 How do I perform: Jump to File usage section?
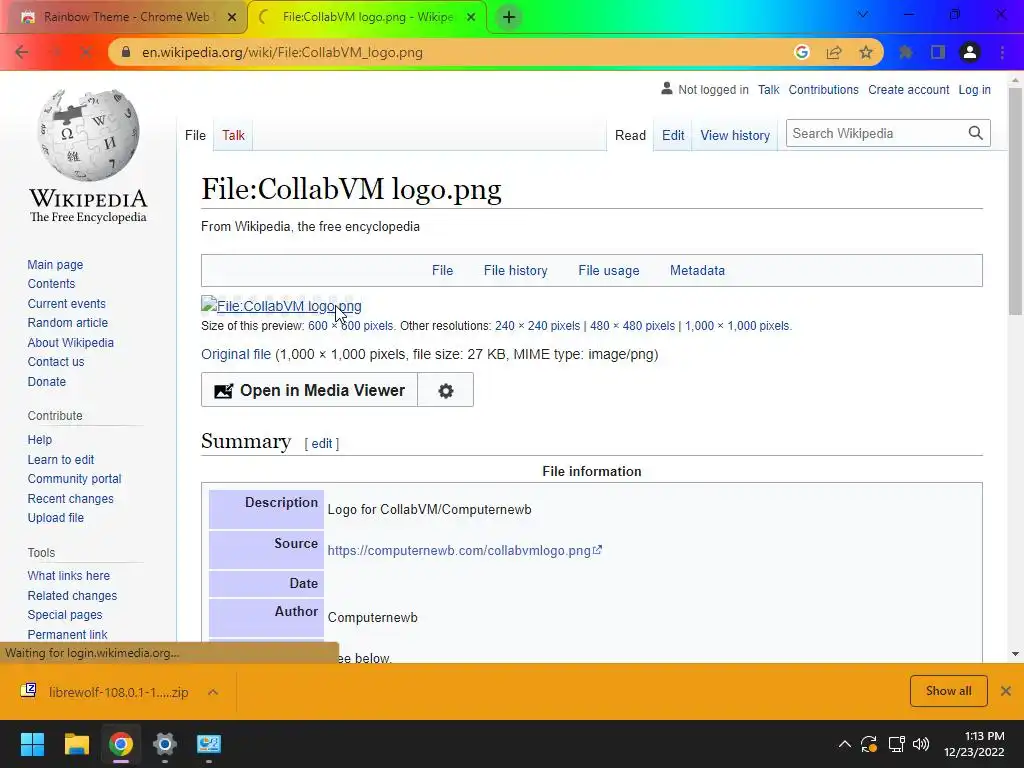pos(609,270)
